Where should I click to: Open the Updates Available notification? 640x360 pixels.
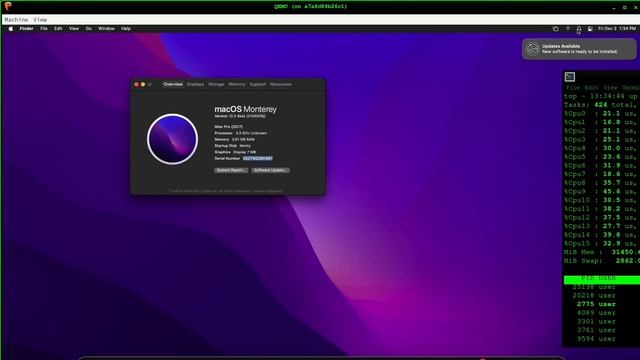tap(579, 49)
